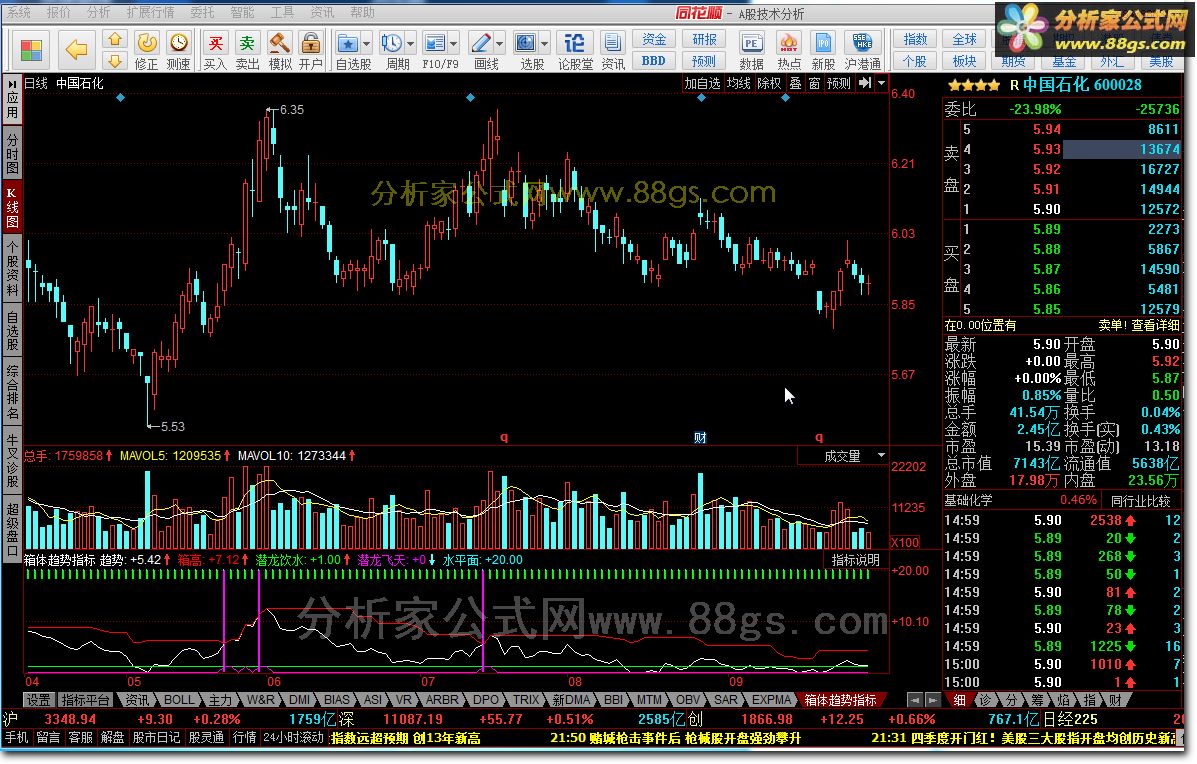The width and height of the screenshot is (1197, 764).
Task: Switch to 筹 tab in right panel
Action: 1037,700
